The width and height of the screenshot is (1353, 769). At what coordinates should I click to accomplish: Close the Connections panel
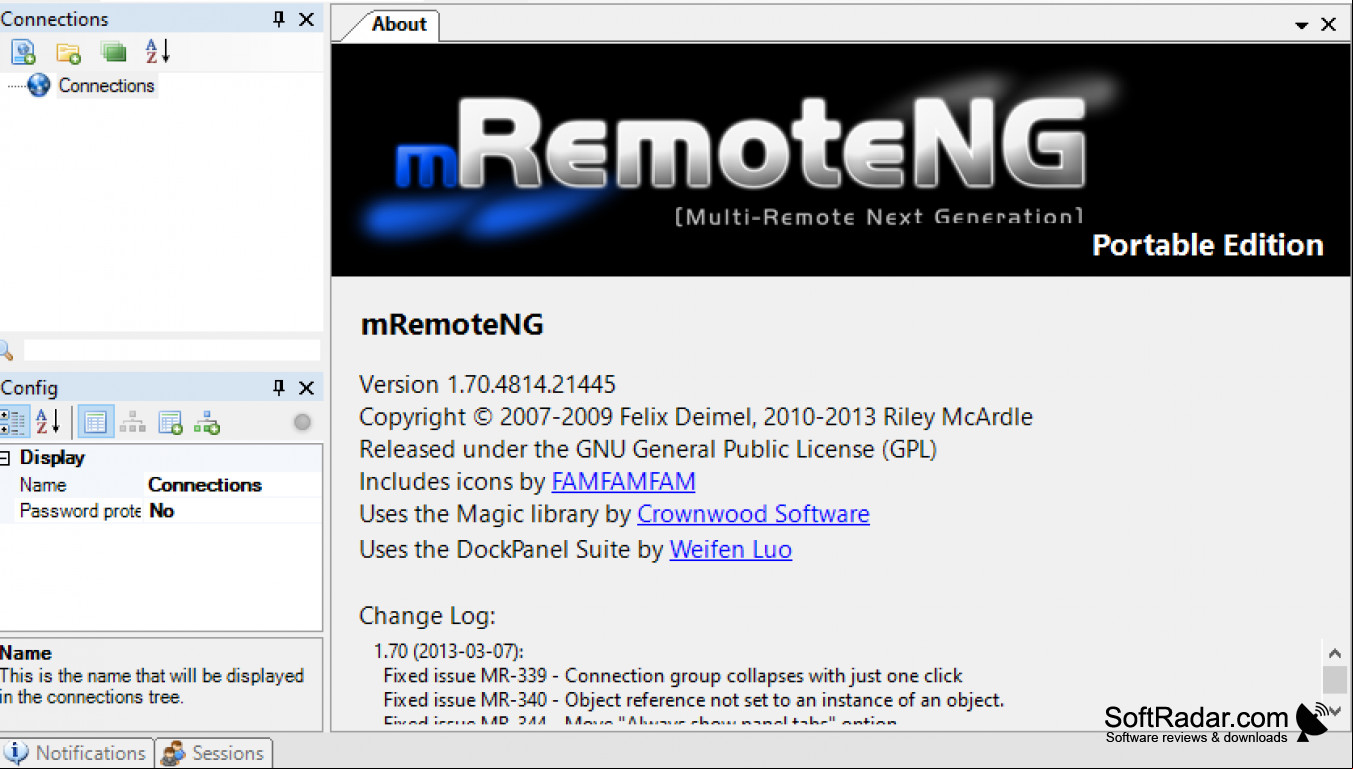point(307,19)
